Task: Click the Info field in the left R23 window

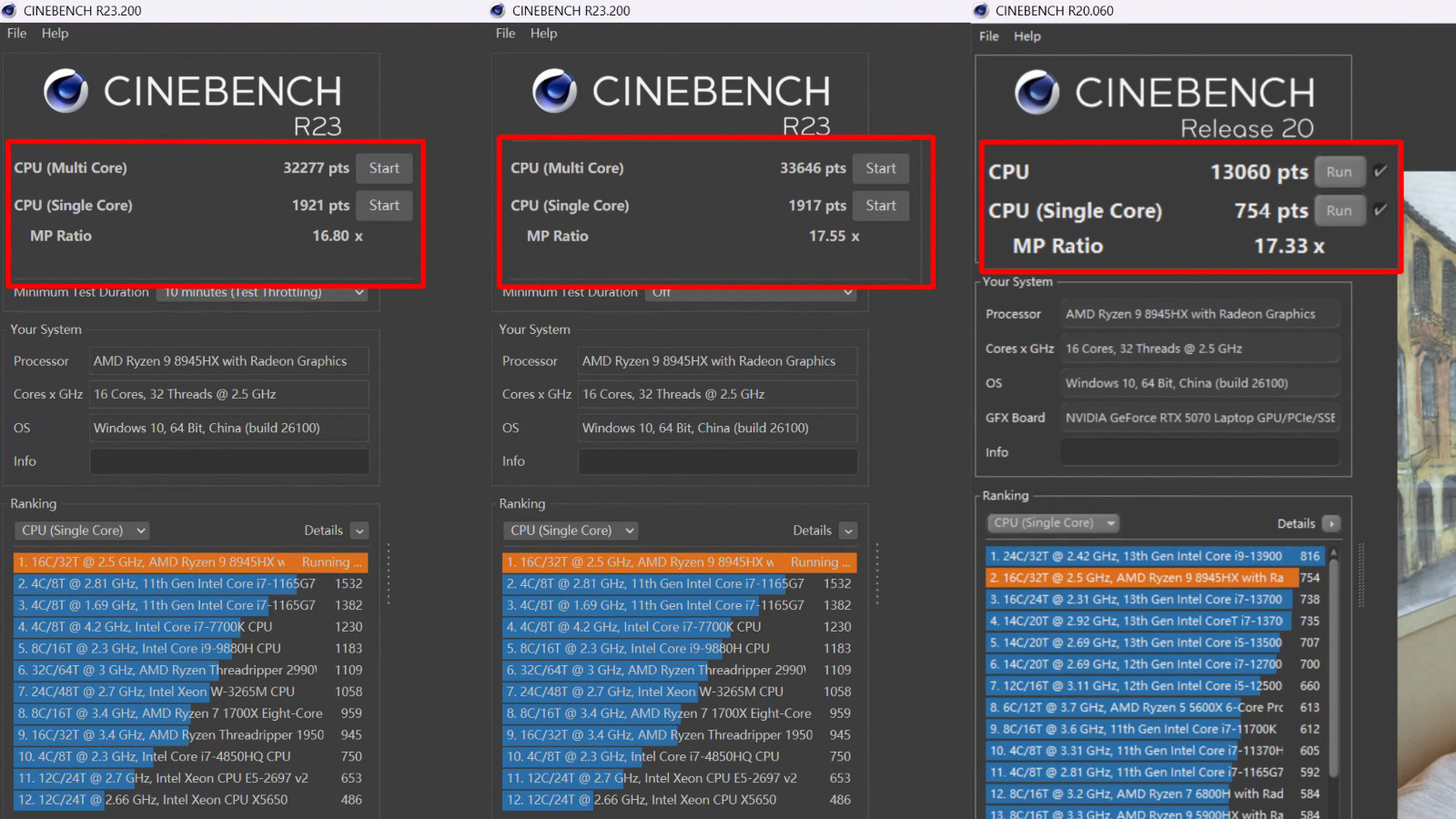Action: point(229,461)
